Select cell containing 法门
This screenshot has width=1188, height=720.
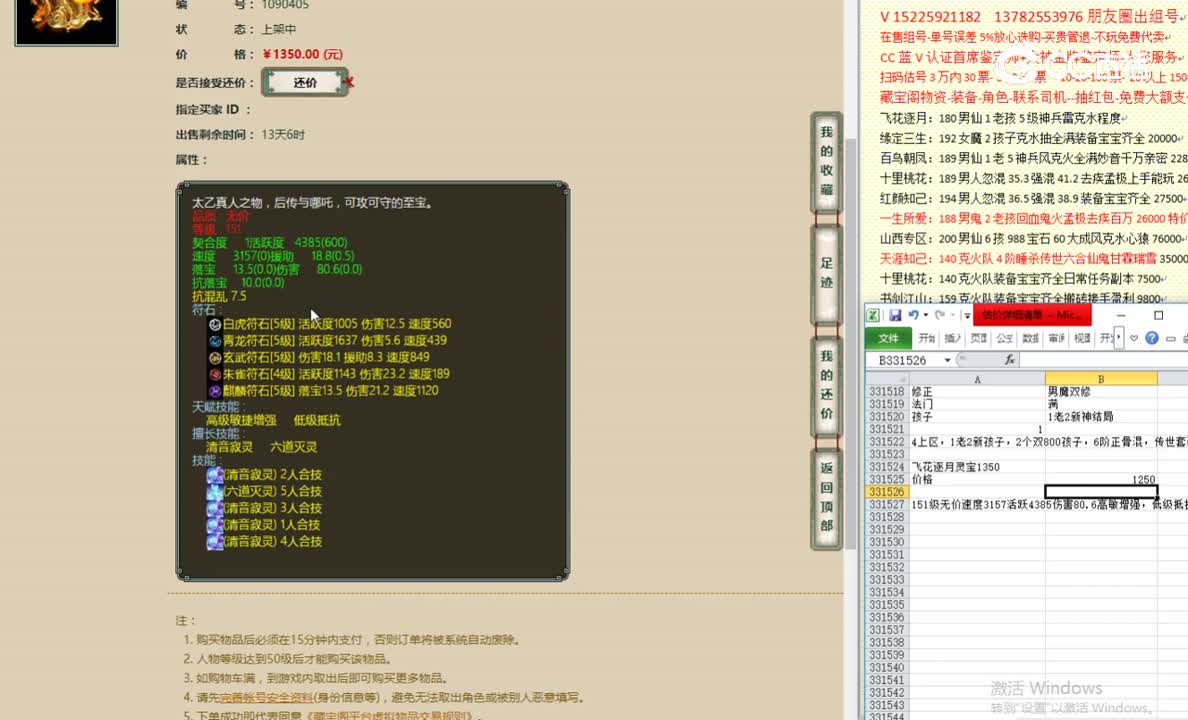point(977,405)
